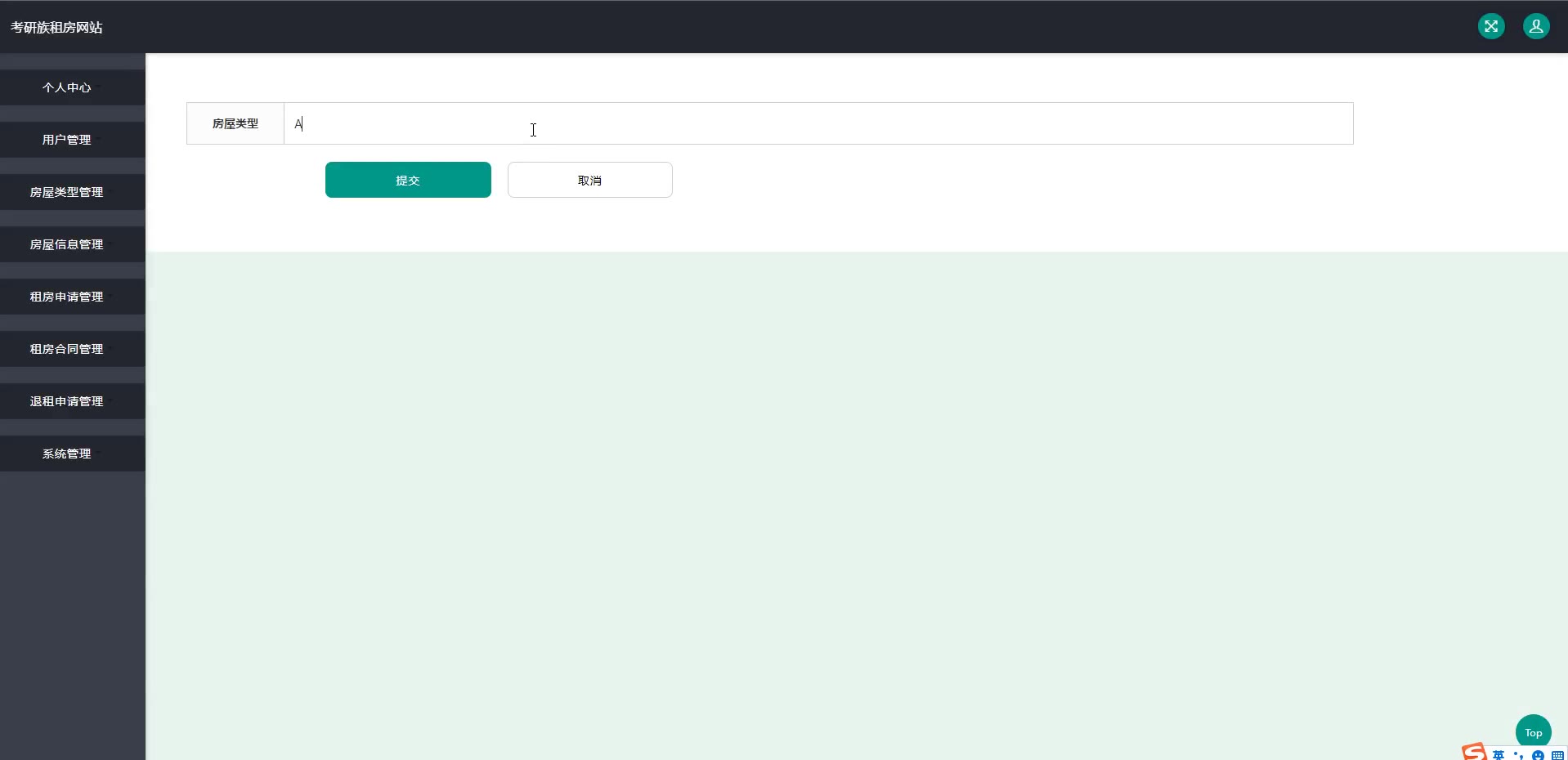Viewport: 1568px width, 760px height.
Task: Open the IME soft keyboard icon
Action: [x=1557, y=755]
